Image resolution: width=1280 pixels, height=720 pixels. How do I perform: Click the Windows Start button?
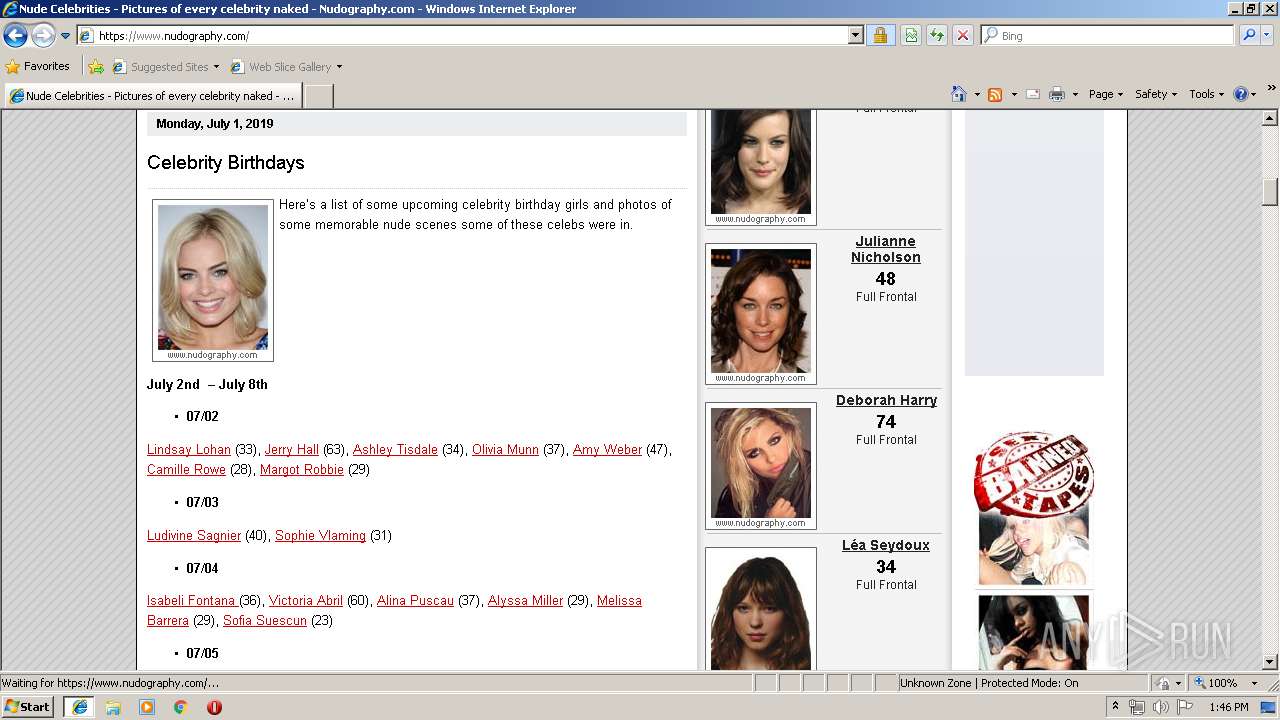(x=28, y=706)
